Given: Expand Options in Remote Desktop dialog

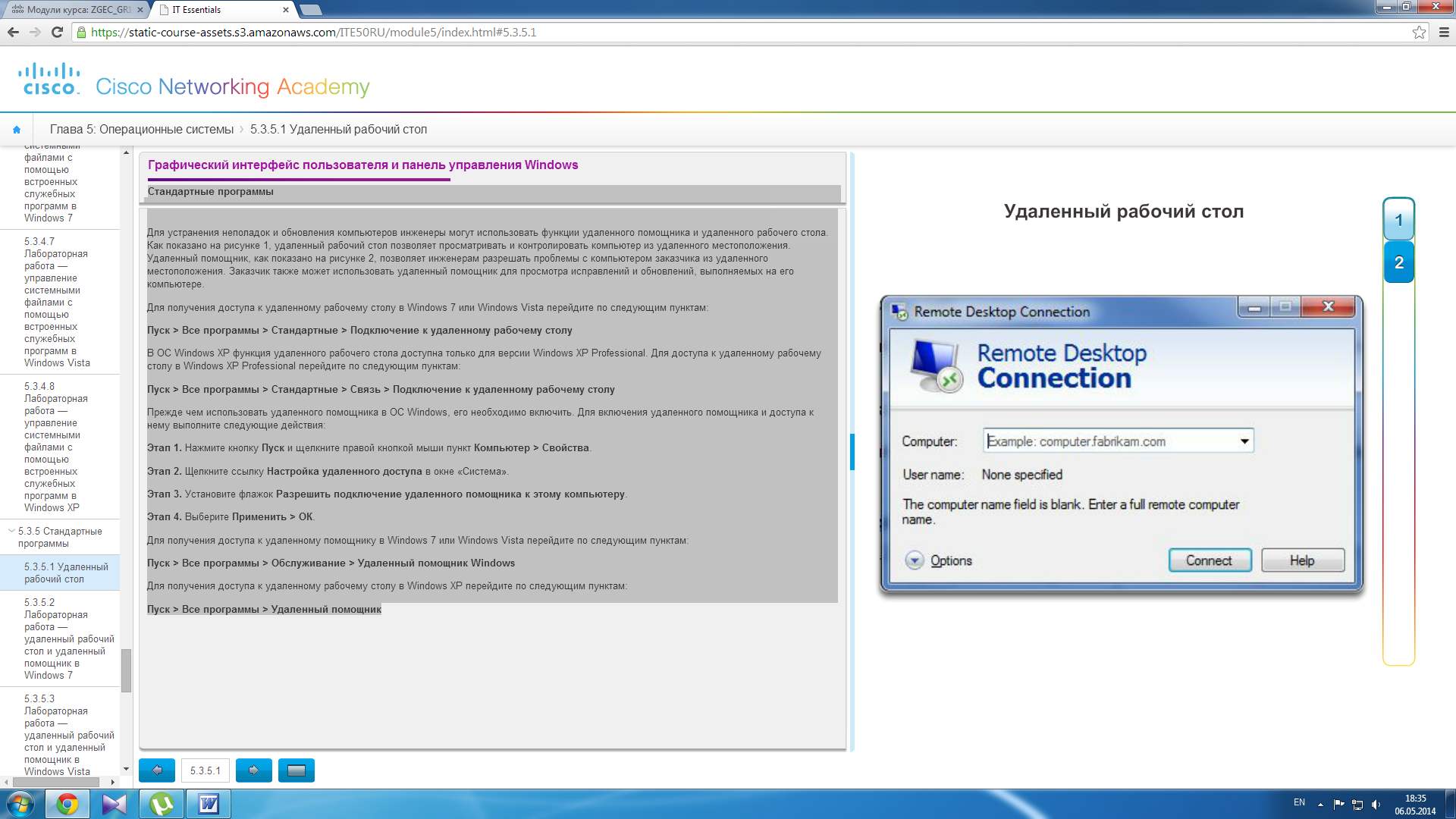Looking at the screenshot, I should pos(939,560).
